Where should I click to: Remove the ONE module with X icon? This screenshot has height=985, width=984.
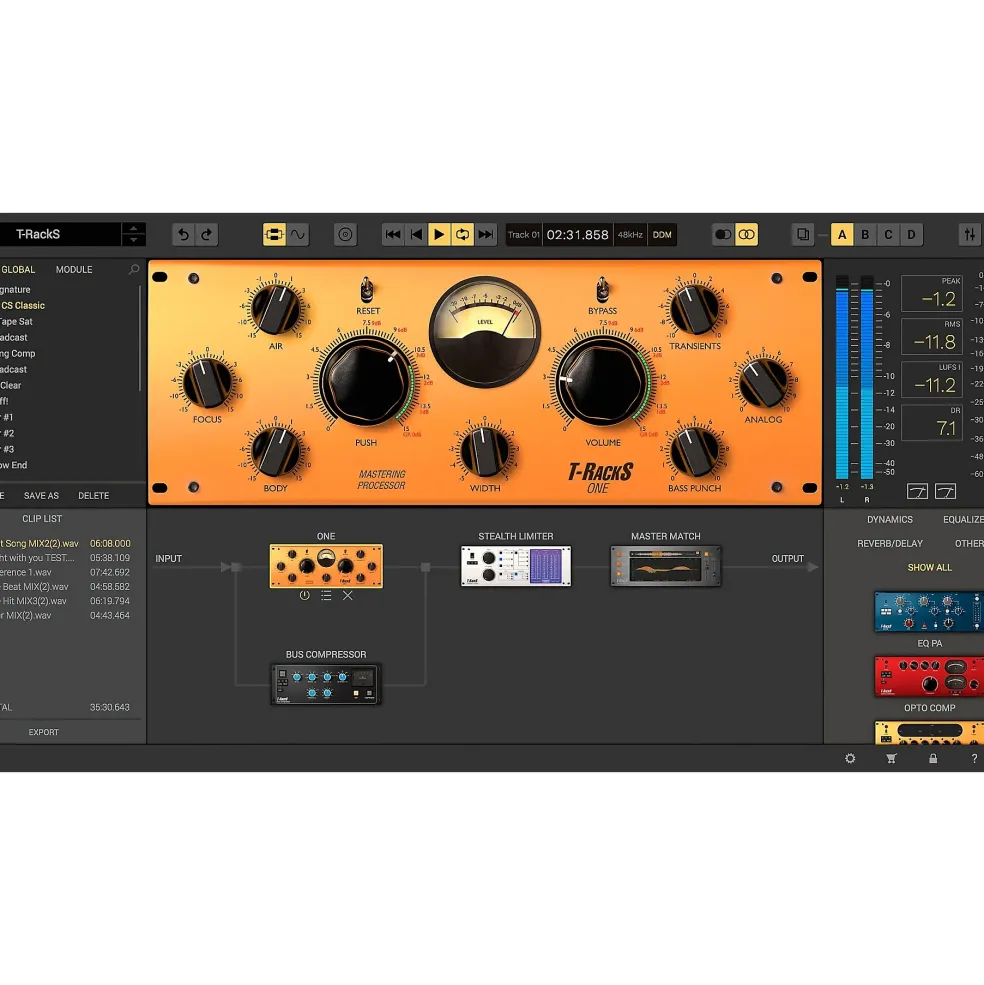[x=347, y=596]
